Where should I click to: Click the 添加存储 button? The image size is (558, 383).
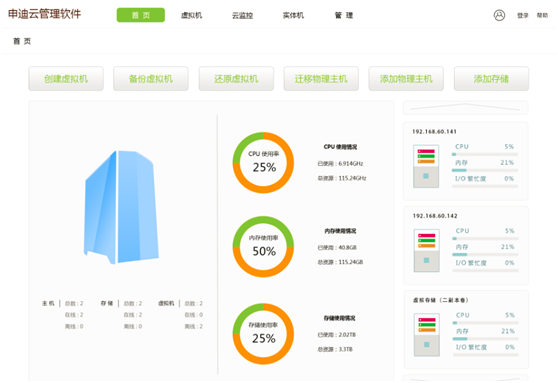click(491, 79)
